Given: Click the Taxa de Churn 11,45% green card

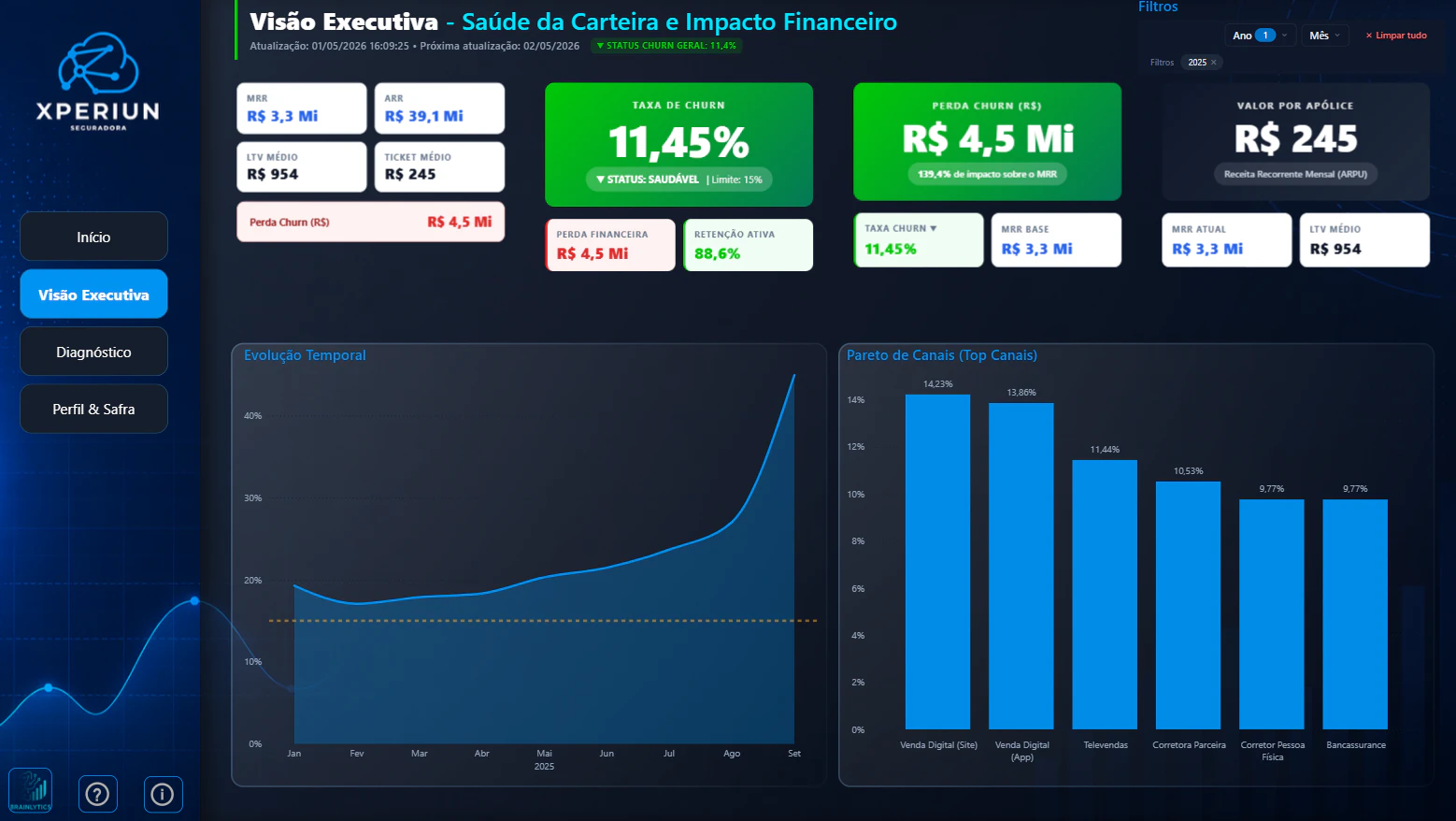Looking at the screenshot, I should click(x=678, y=144).
